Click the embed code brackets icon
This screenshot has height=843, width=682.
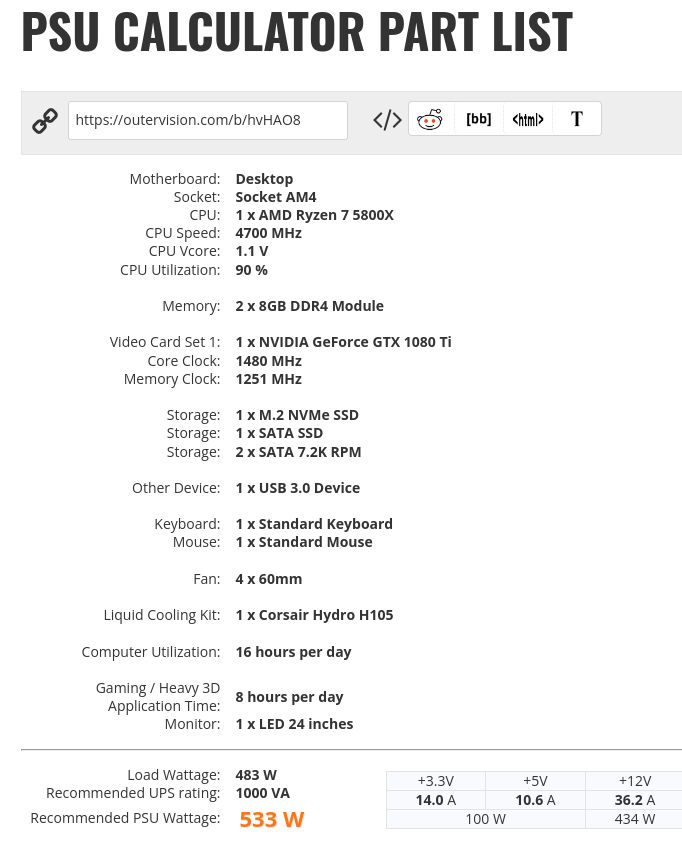point(387,120)
